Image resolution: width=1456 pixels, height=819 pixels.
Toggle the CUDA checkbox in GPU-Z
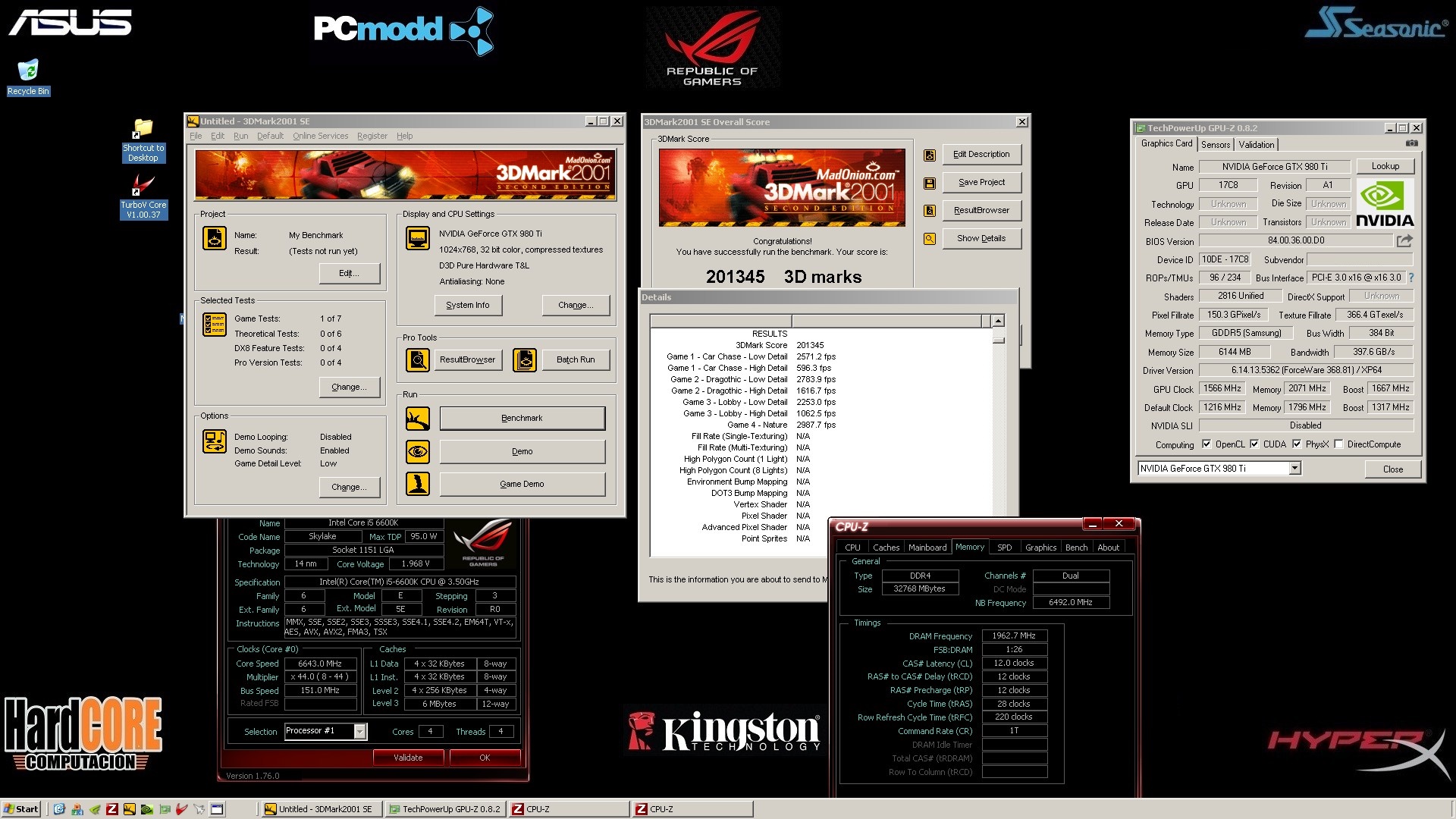(x=1254, y=444)
